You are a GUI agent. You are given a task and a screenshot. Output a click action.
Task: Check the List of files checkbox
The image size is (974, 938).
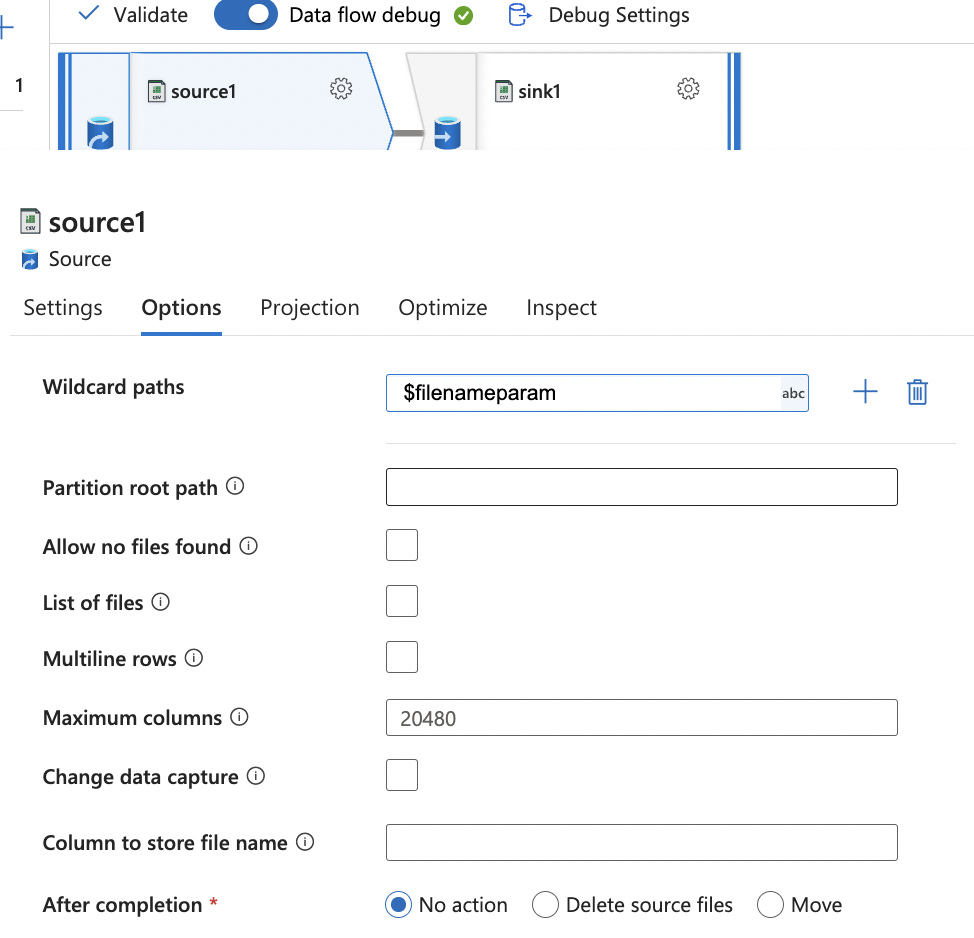click(x=402, y=602)
